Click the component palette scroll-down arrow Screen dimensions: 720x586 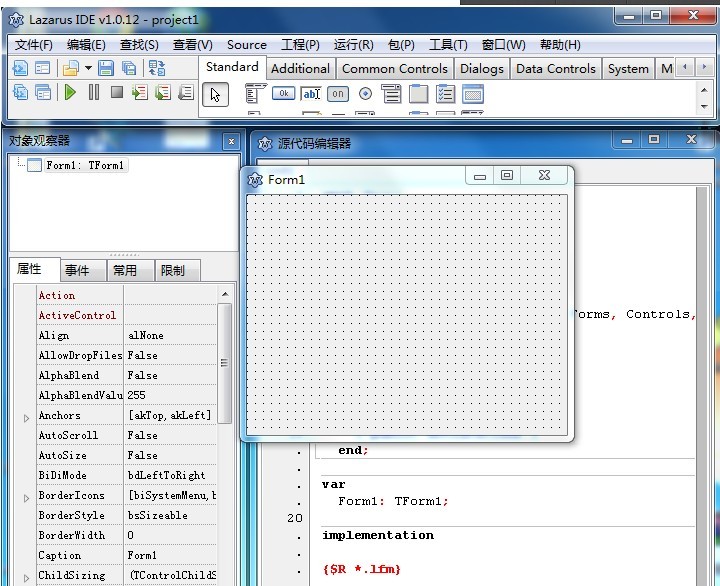pyautogui.click(x=704, y=107)
